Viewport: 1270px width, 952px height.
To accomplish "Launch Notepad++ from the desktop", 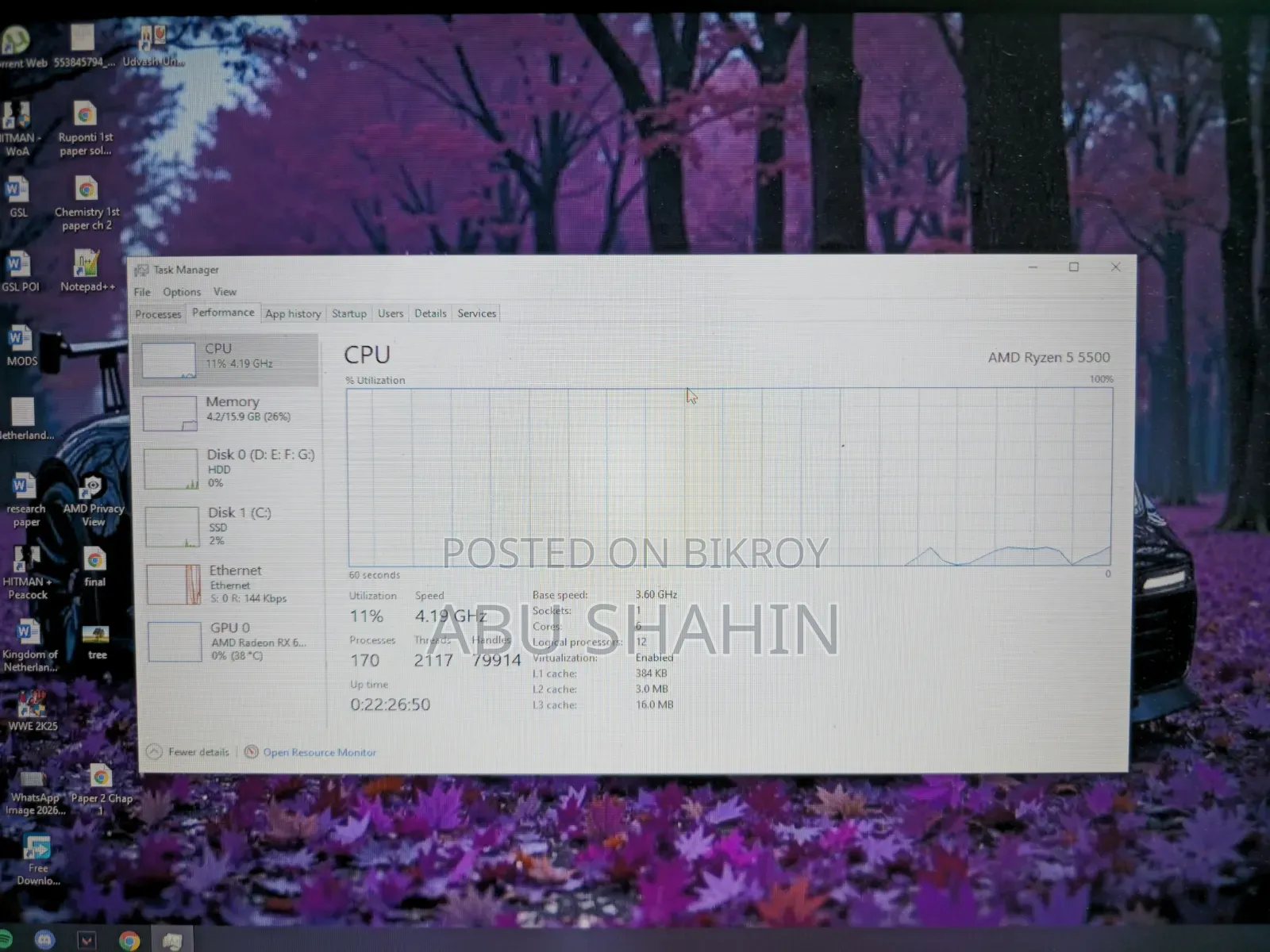I will (87, 271).
